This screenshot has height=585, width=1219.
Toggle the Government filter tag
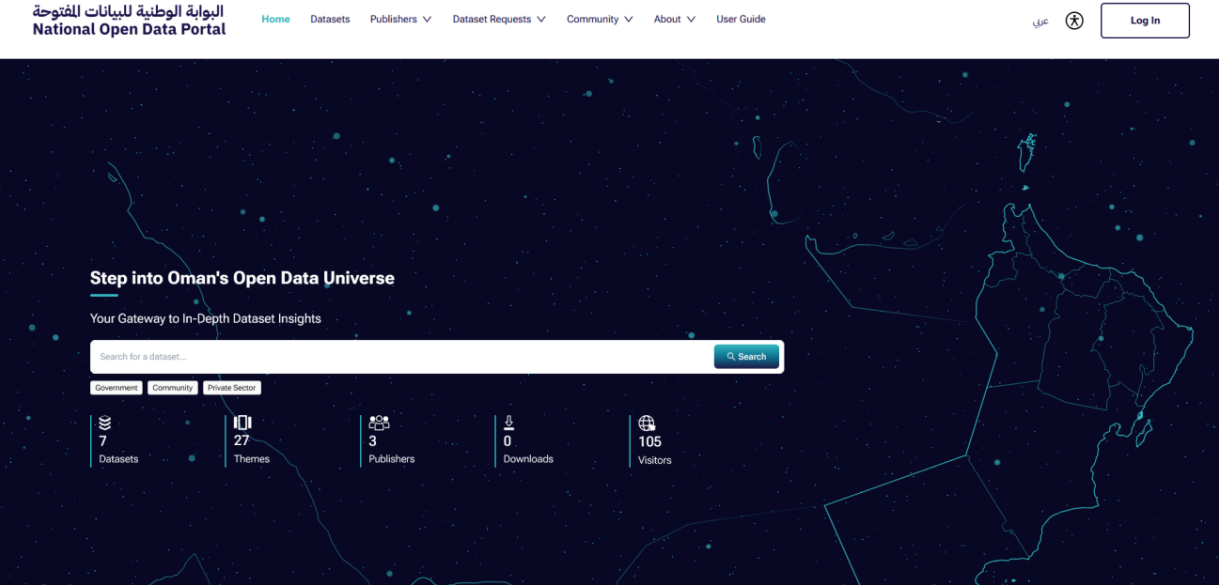coord(116,388)
